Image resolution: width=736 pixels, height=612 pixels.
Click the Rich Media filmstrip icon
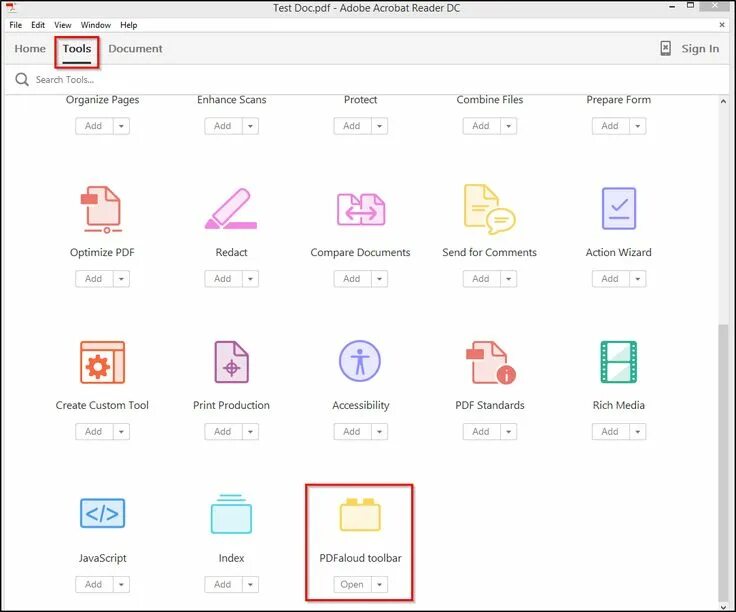[x=619, y=362]
